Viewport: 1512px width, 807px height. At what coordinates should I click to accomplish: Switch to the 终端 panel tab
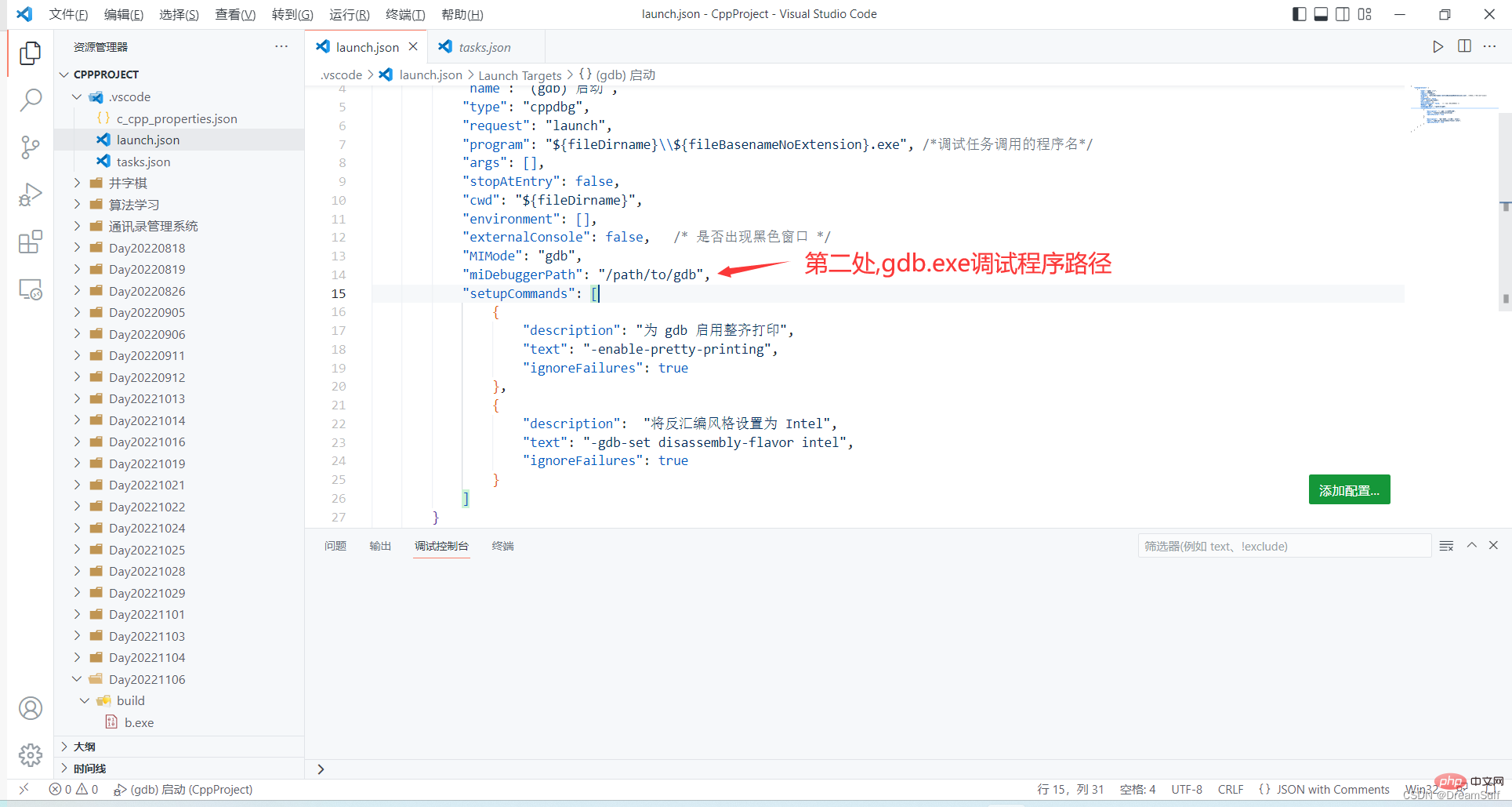click(502, 546)
